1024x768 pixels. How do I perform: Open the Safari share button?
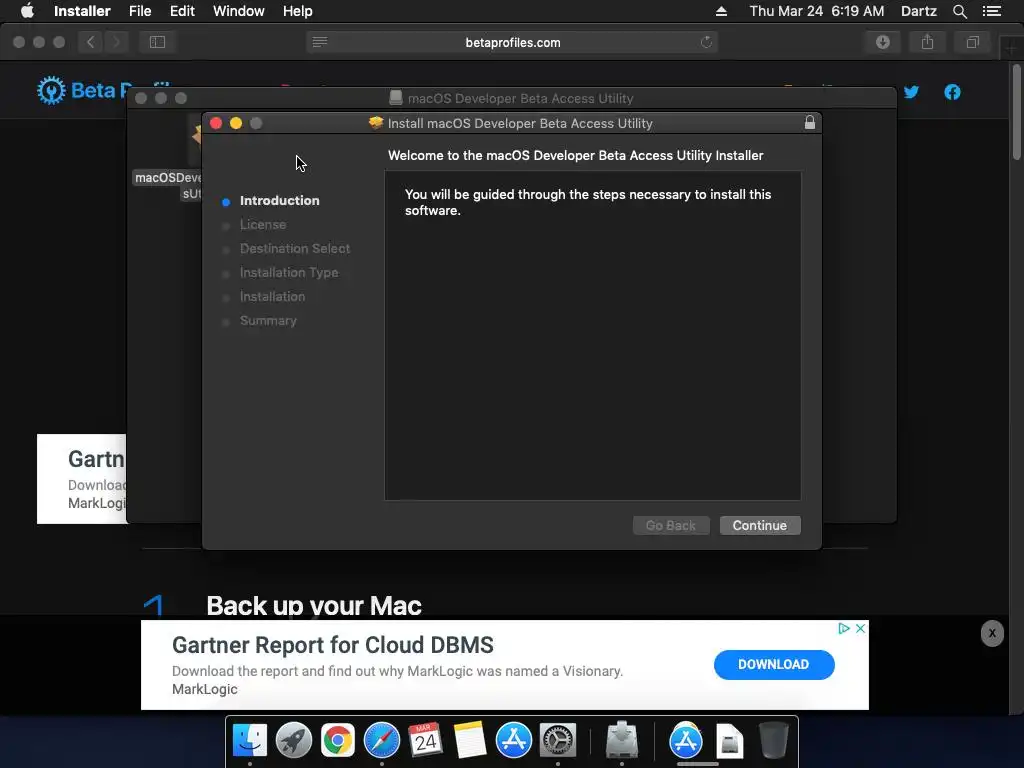coord(927,42)
